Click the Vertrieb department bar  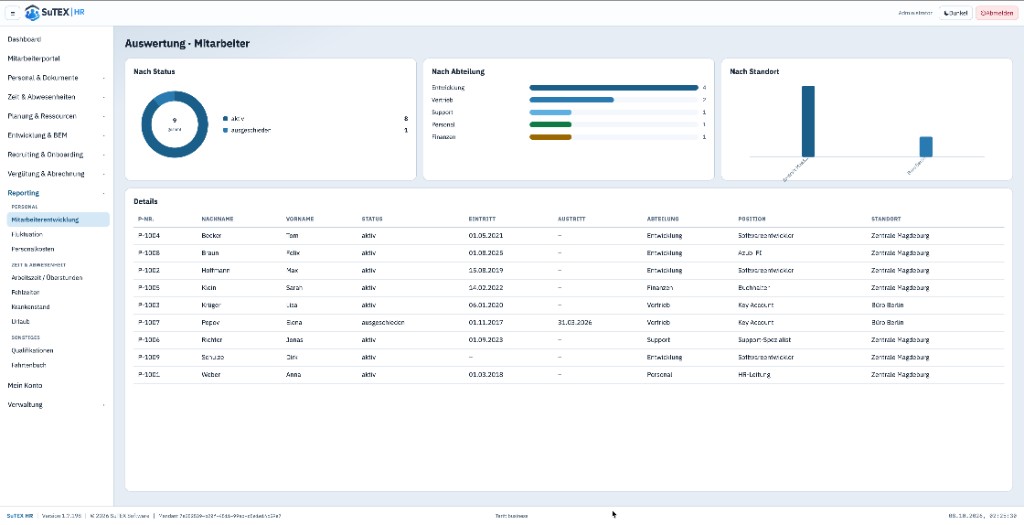tap(571, 100)
